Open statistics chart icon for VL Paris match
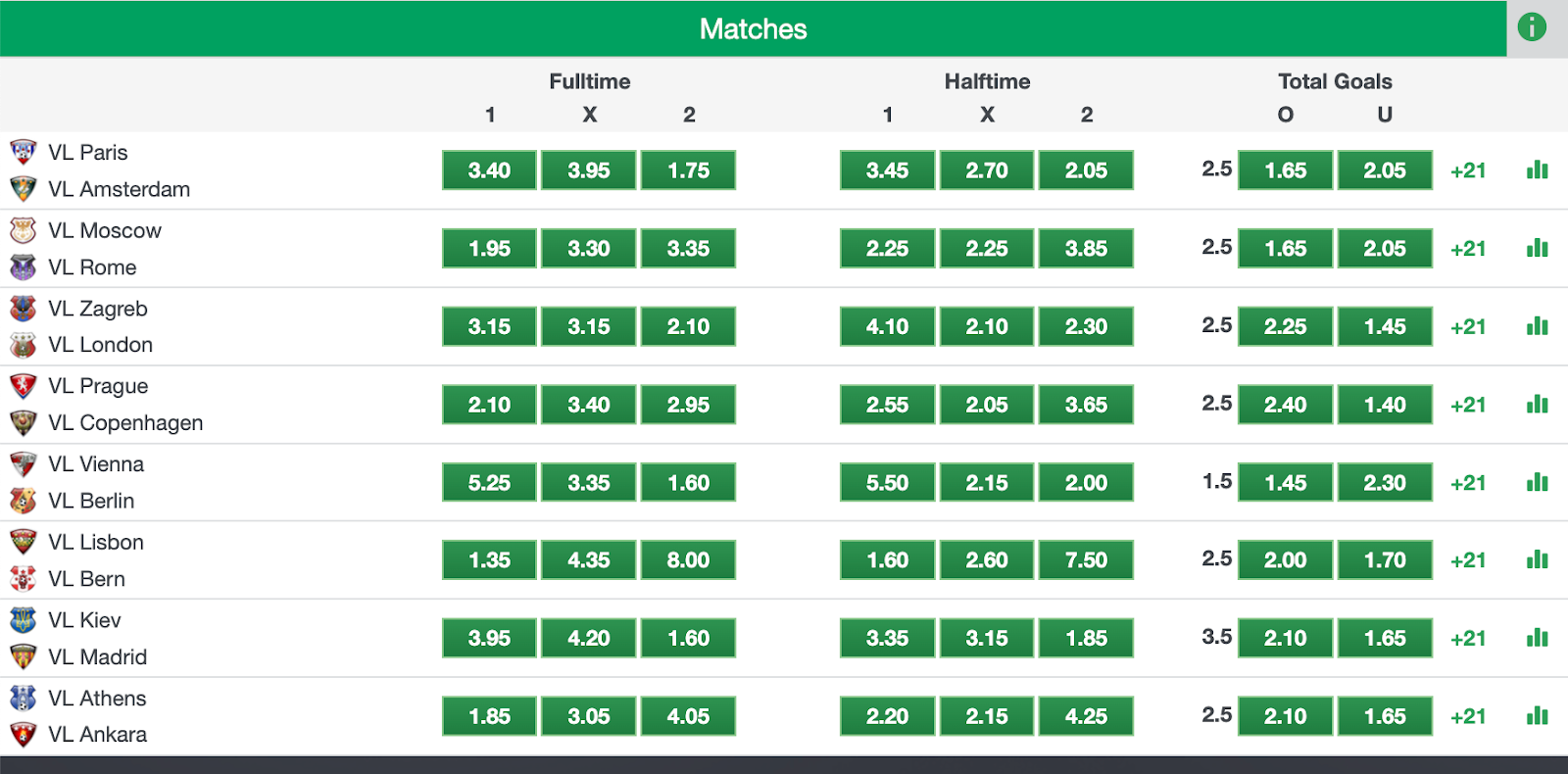Image resolution: width=1568 pixels, height=774 pixels. [1537, 169]
